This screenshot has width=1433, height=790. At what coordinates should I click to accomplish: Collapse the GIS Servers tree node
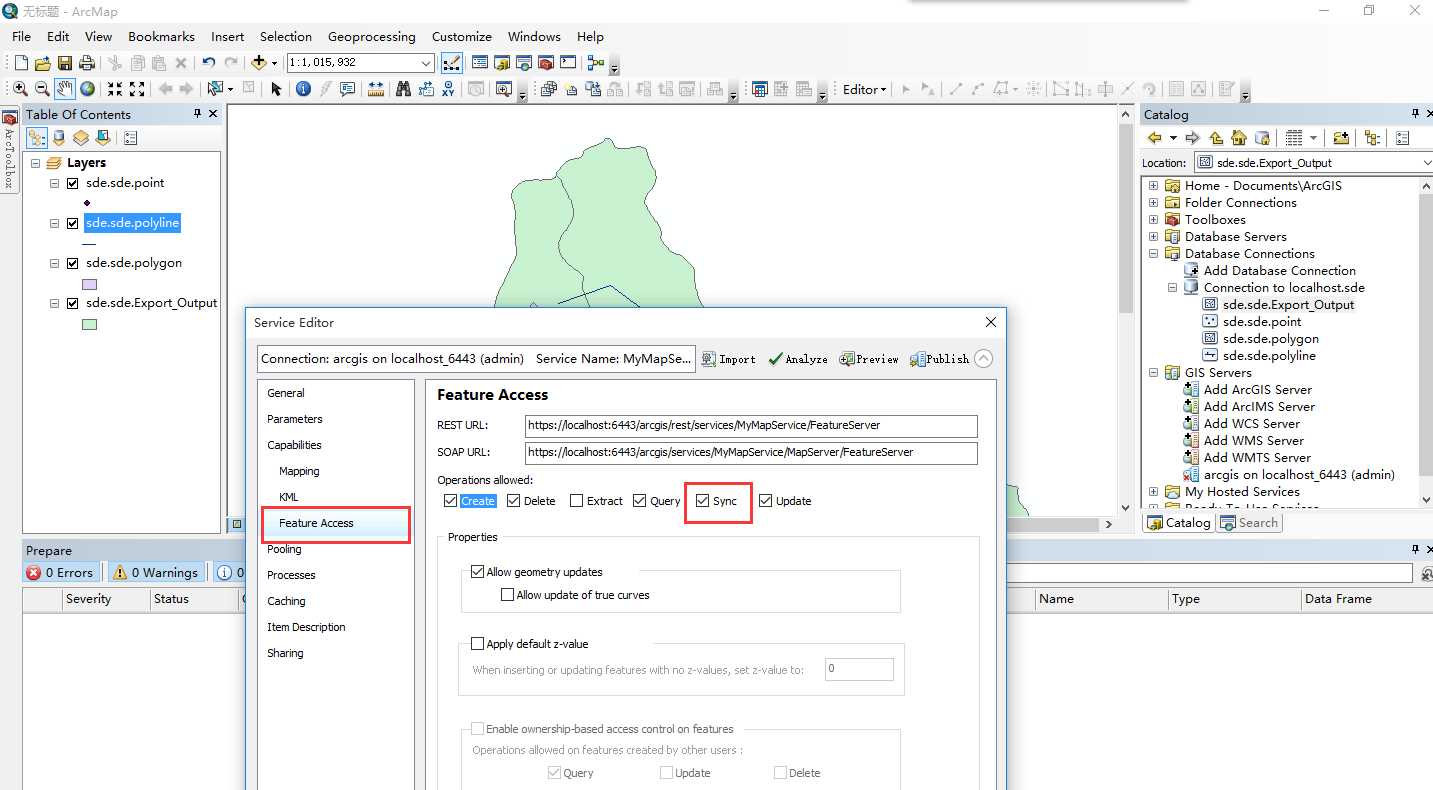click(1153, 373)
